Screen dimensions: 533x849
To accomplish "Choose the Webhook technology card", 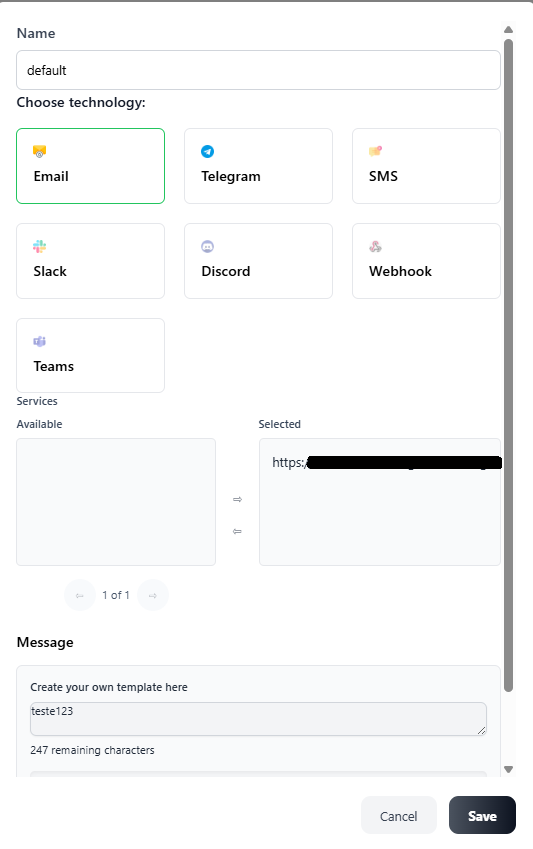I will [426, 261].
